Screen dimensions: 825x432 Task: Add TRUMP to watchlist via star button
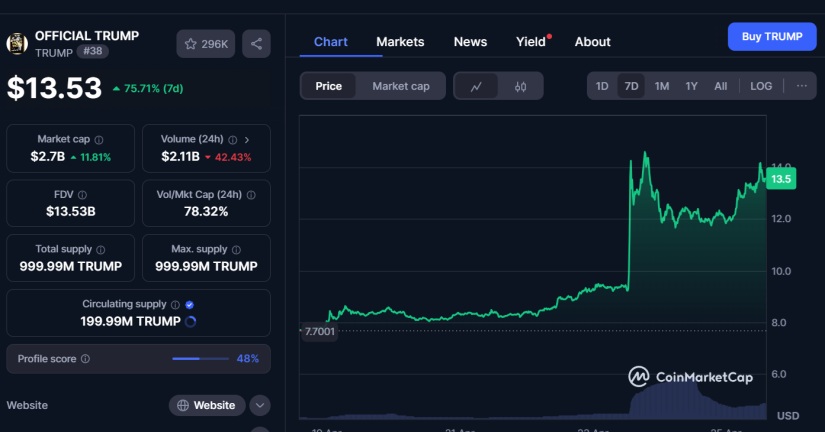coord(206,43)
